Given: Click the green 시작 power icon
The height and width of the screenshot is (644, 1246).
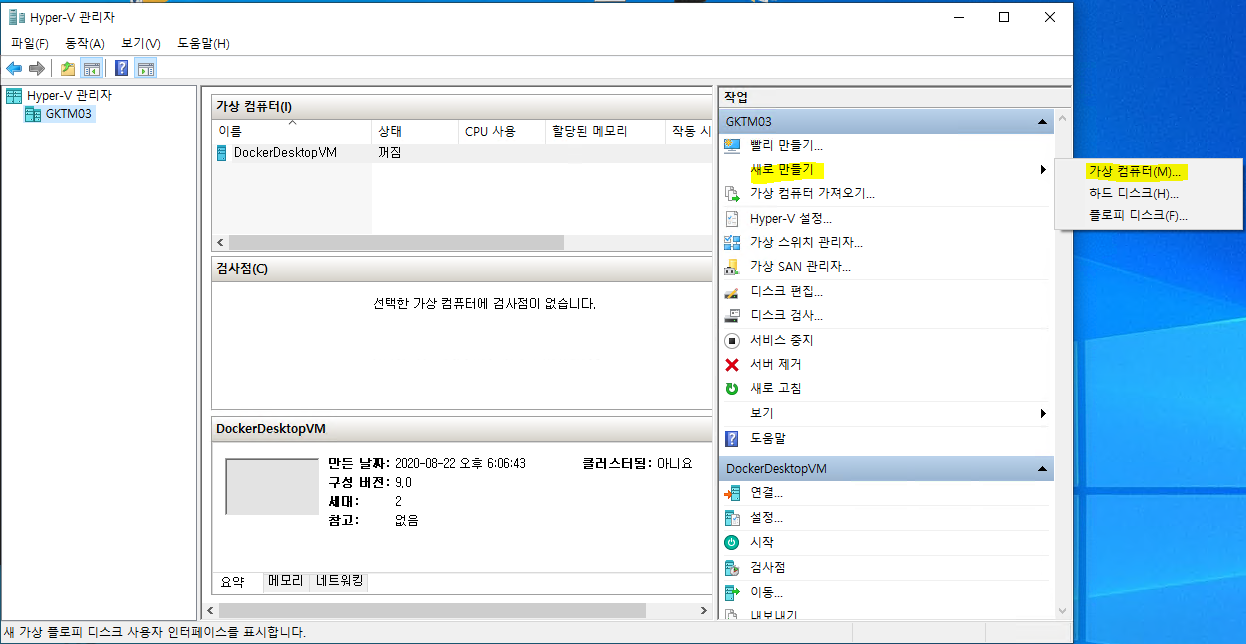Looking at the screenshot, I should tap(732, 542).
